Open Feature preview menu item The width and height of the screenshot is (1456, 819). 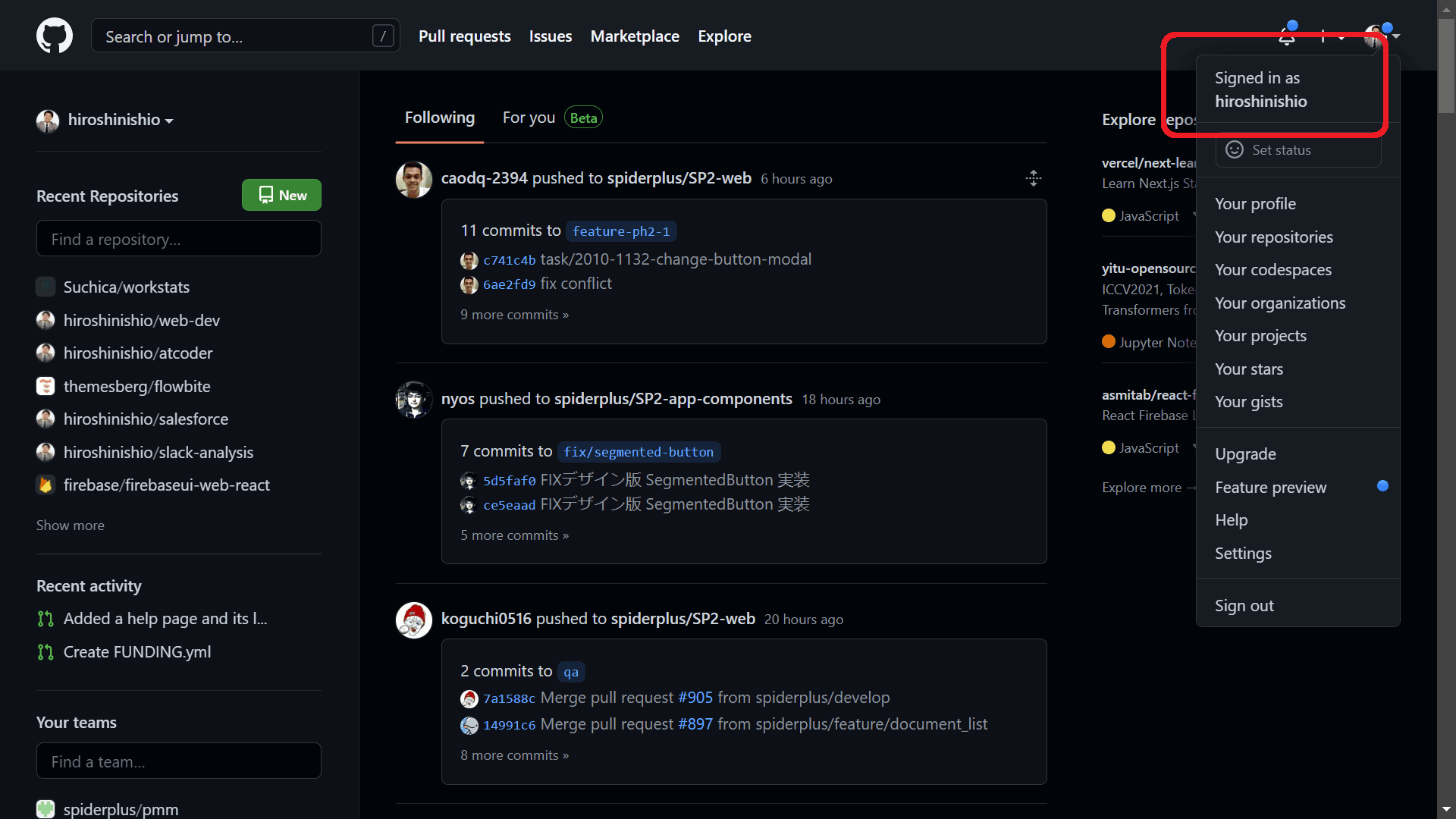pos(1298,487)
